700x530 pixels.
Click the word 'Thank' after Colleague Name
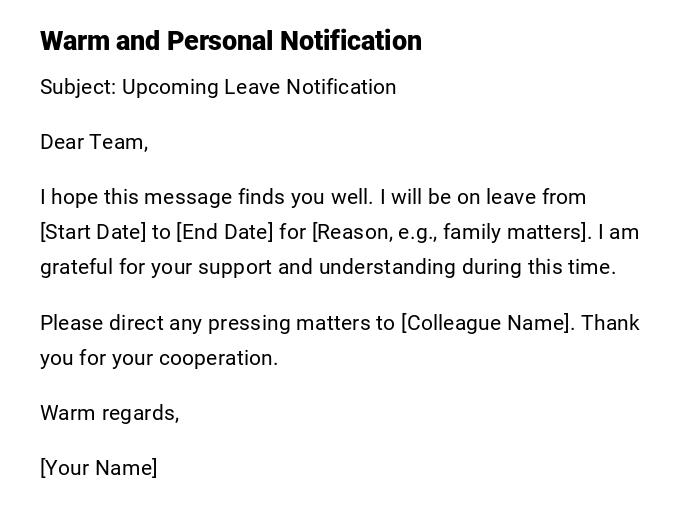pos(610,323)
